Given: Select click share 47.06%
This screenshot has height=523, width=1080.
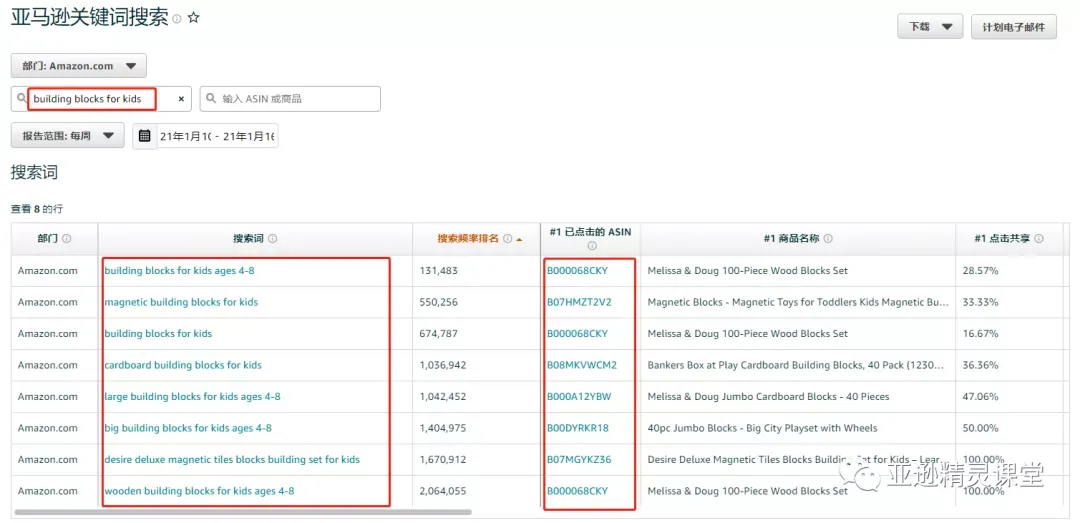Looking at the screenshot, I should point(981,397).
